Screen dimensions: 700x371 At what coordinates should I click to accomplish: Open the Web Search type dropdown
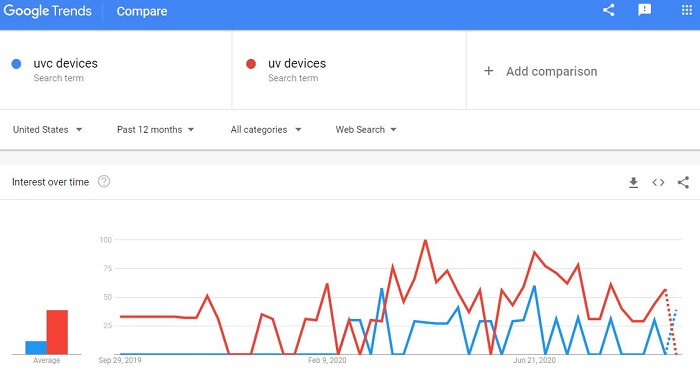pyautogui.click(x=366, y=129)
